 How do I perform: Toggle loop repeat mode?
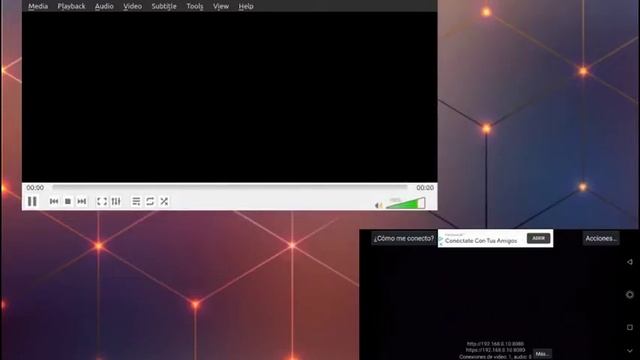(150, 201)
